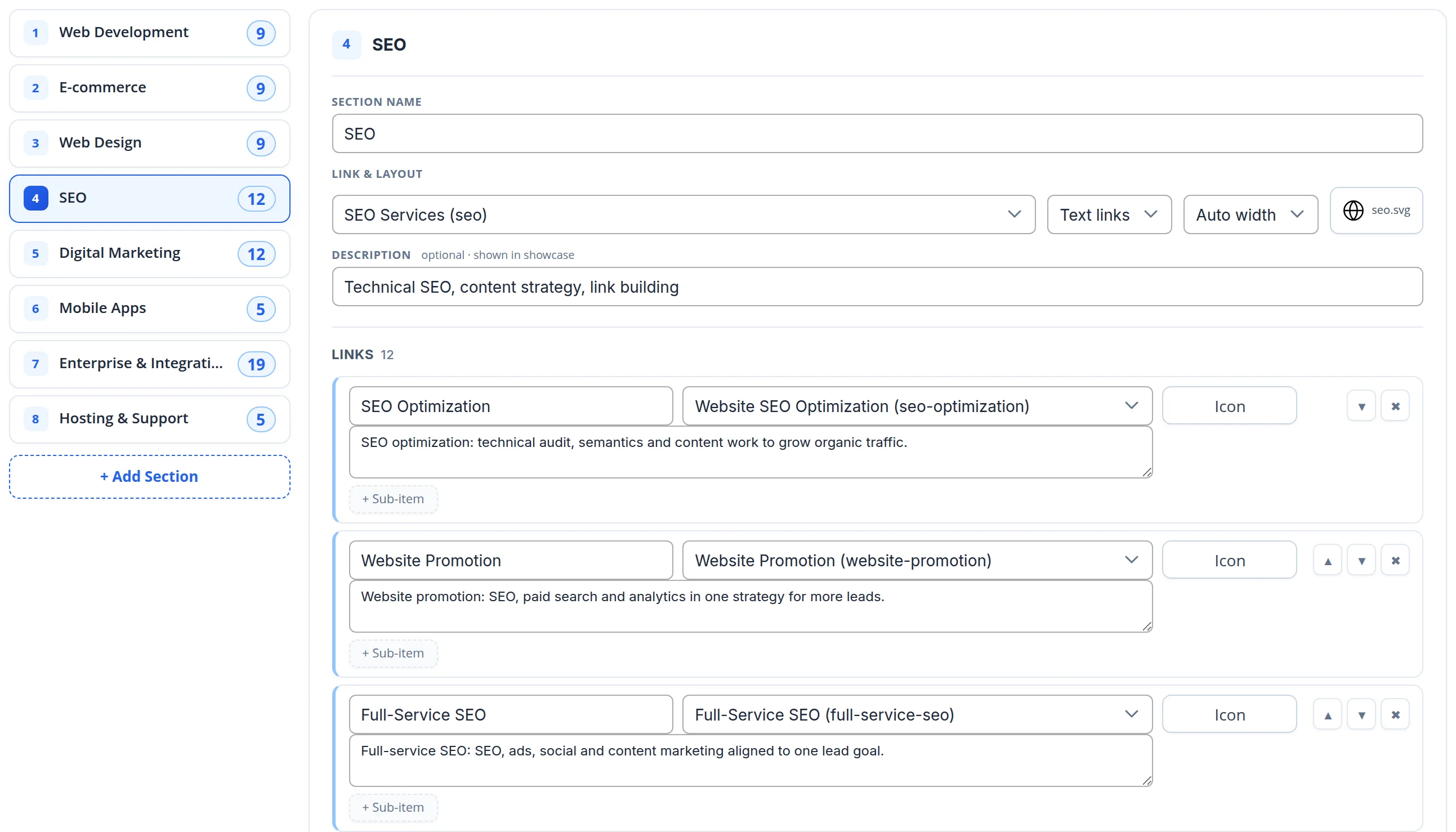1456x832 pixels.
Task: Select the Hosting & Support section
Action: tap(150, 419)
